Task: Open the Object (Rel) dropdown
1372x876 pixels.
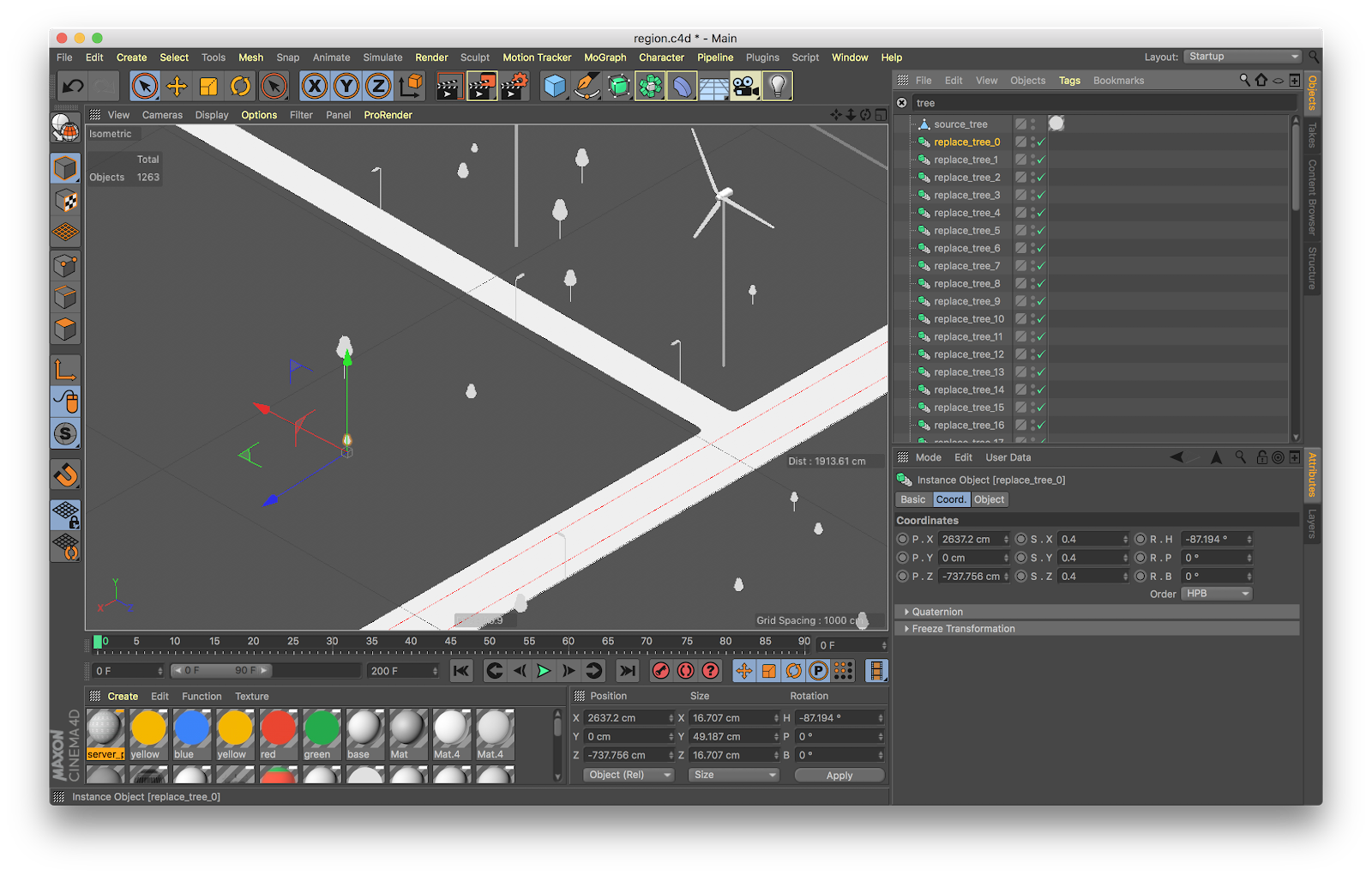Action: click(629, 775)
